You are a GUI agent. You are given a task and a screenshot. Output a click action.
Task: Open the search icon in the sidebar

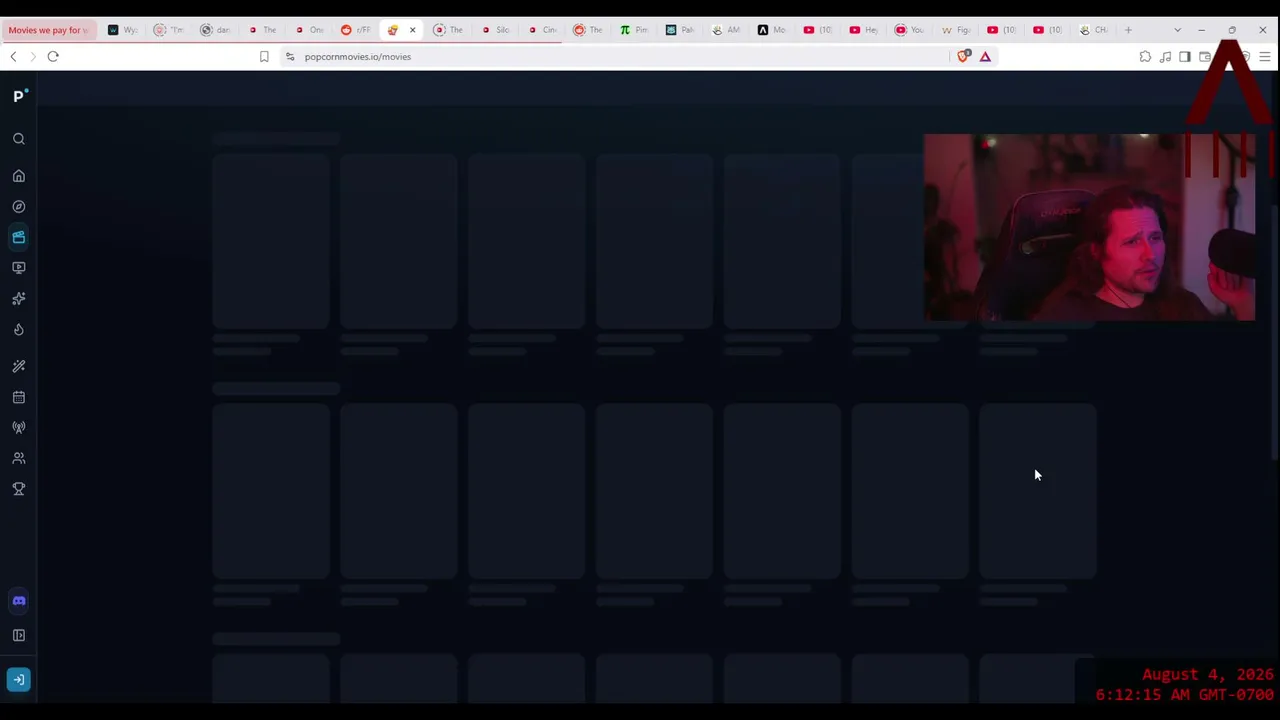pos(19,139)
